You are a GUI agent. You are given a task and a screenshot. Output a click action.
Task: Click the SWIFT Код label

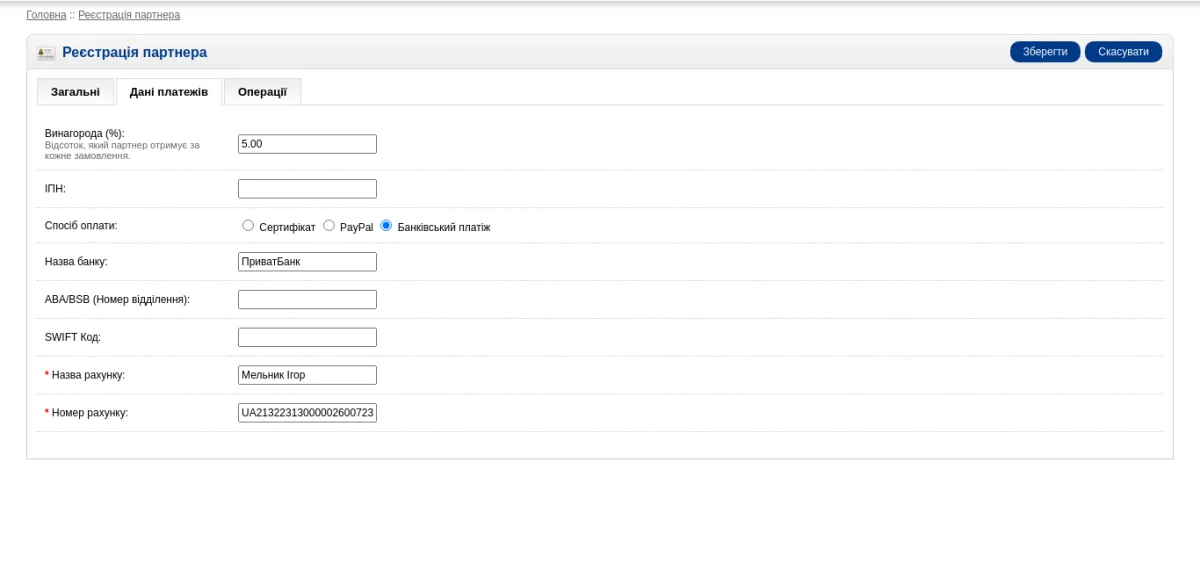pos(73,338)
